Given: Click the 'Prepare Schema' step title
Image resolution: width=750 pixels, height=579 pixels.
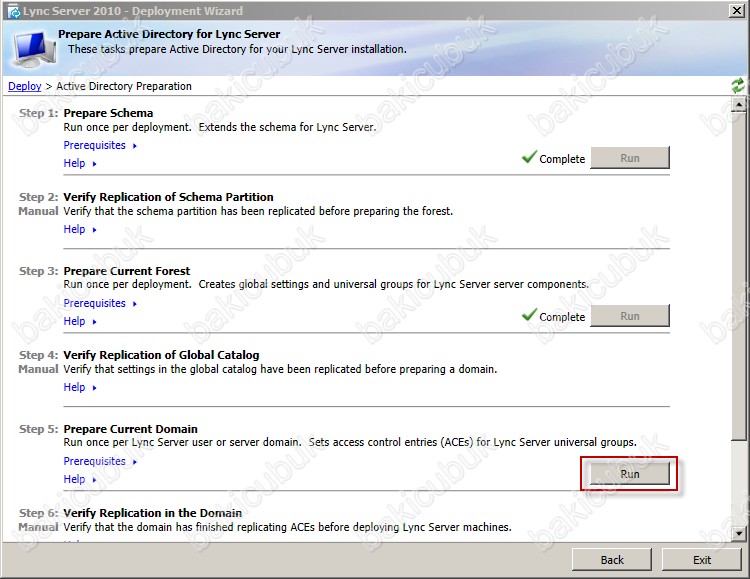Looking at the screenshot, I should click(x=108, y=113).
